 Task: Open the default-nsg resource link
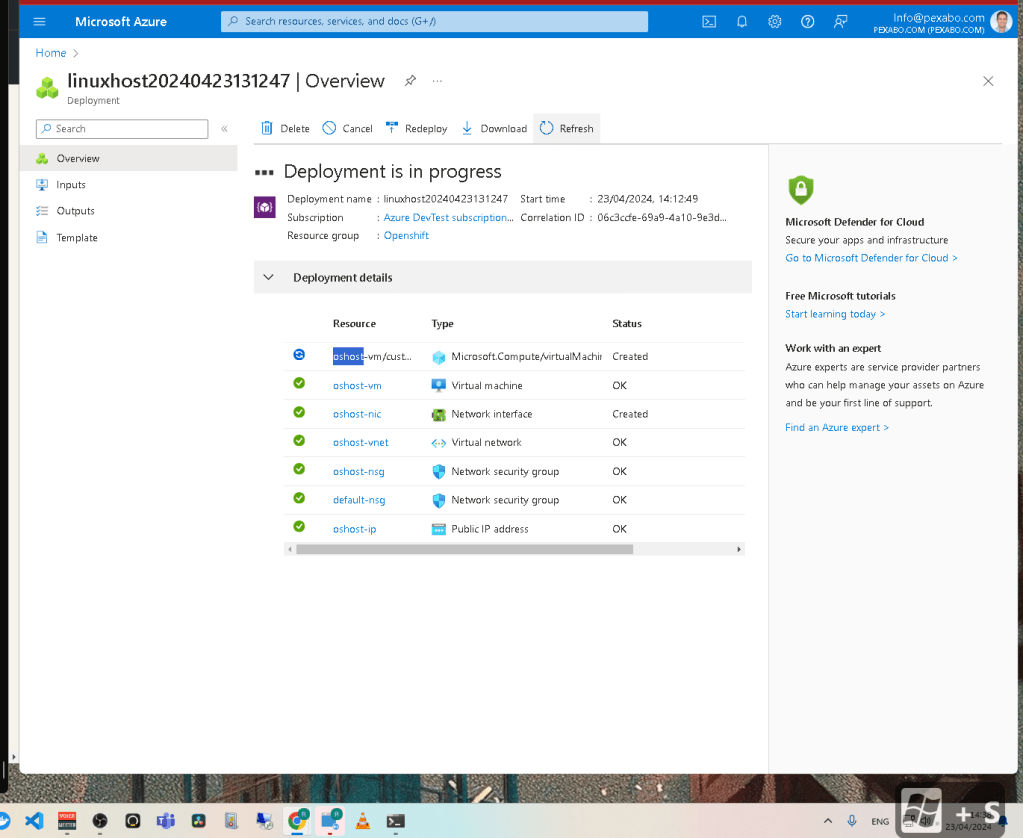(359, 500)
